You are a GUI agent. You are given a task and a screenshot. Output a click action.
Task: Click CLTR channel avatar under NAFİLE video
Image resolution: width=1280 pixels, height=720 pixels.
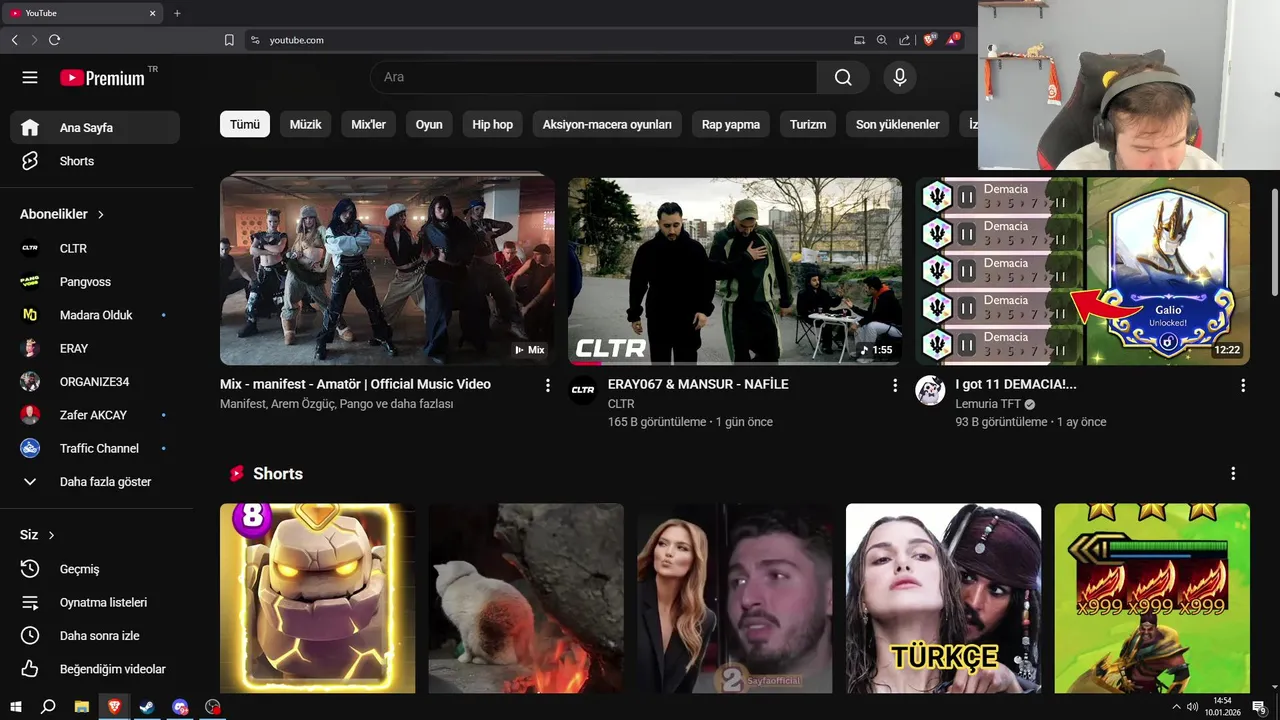click(x=583, y=390)
